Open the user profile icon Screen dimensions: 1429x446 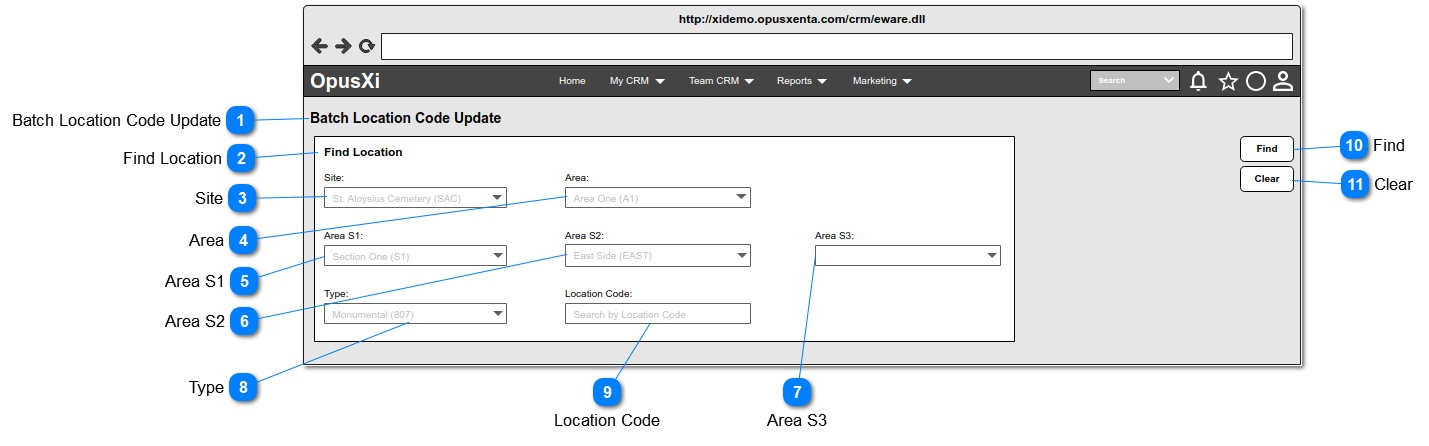pos(1283,82)
